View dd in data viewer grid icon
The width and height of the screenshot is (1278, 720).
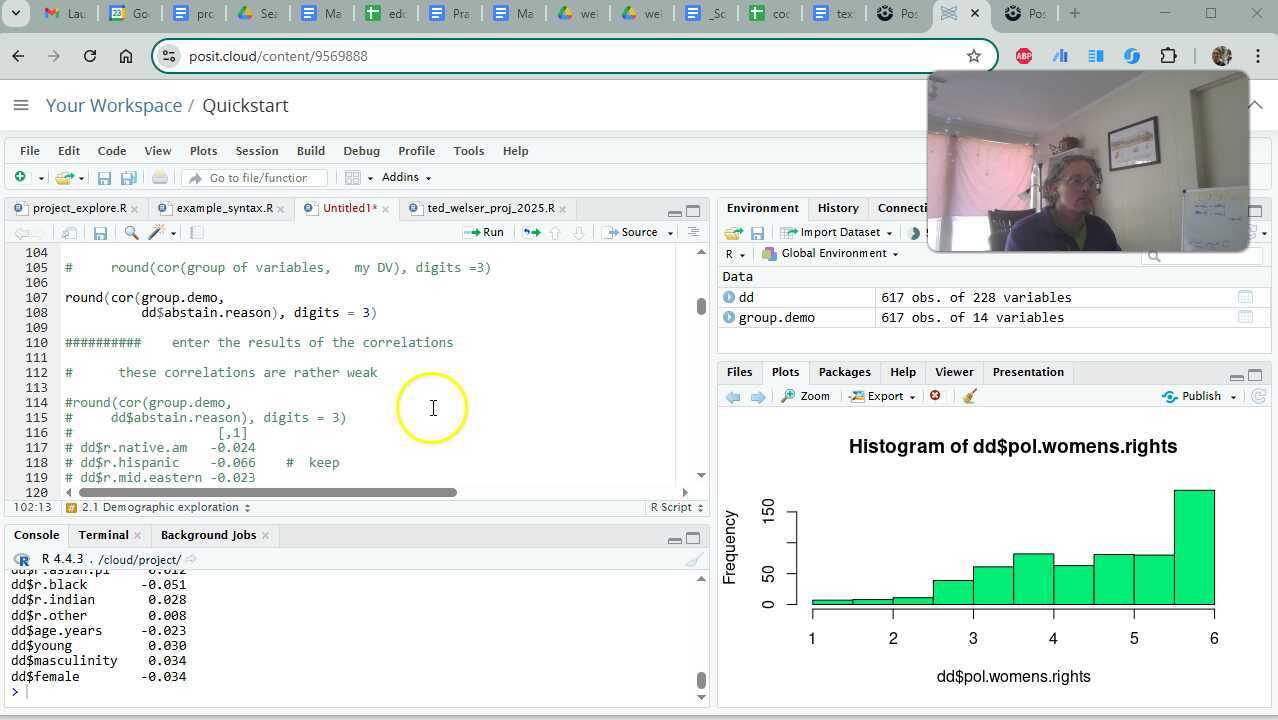coord(1245,297)
